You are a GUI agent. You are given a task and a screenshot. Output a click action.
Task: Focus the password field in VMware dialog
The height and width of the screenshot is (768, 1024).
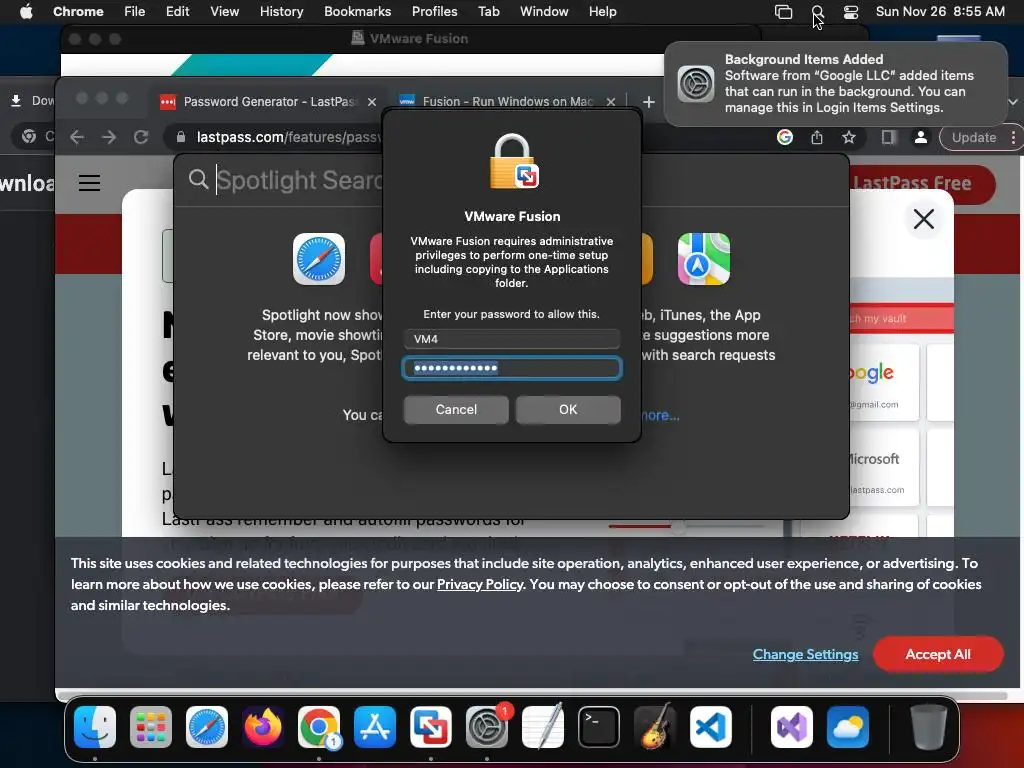click(x=511, y=368)
